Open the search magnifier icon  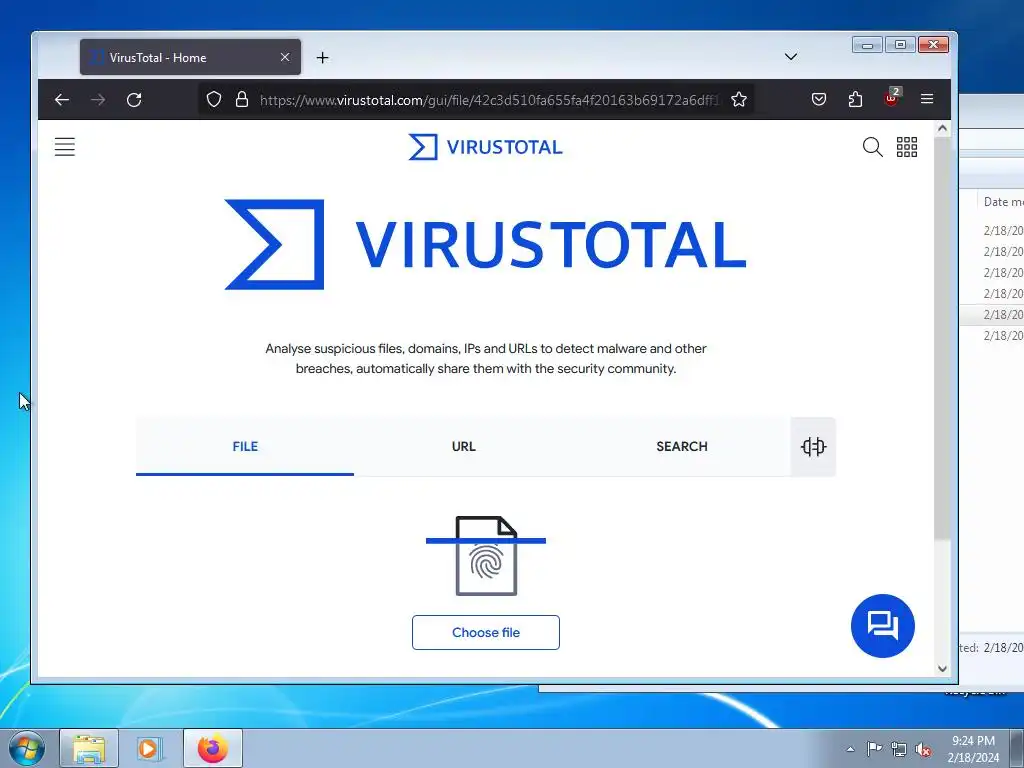872,147
